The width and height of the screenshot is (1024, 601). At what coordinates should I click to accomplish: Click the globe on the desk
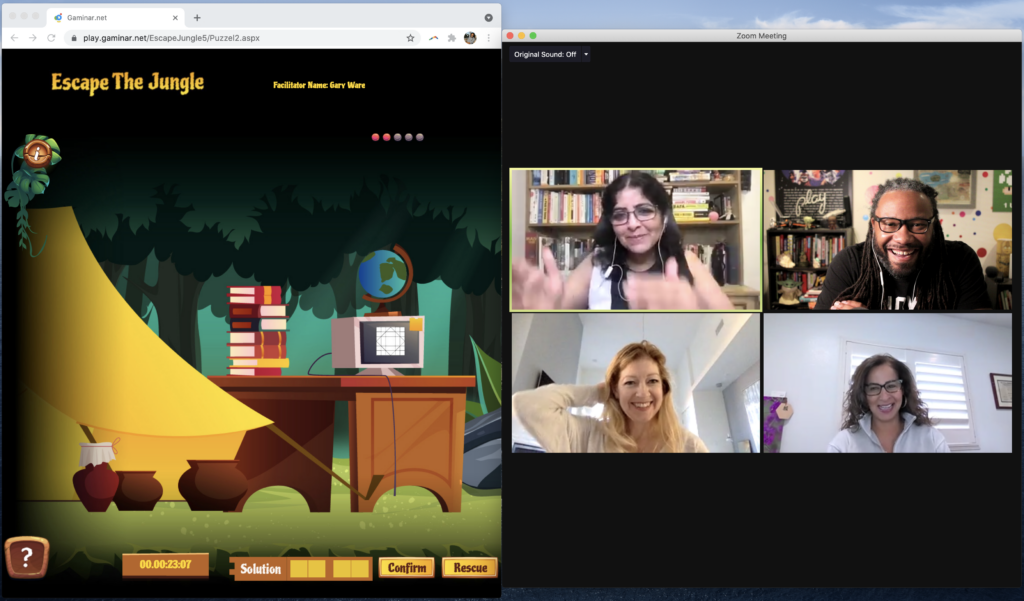pyautogui.click(x=383, y=273)
